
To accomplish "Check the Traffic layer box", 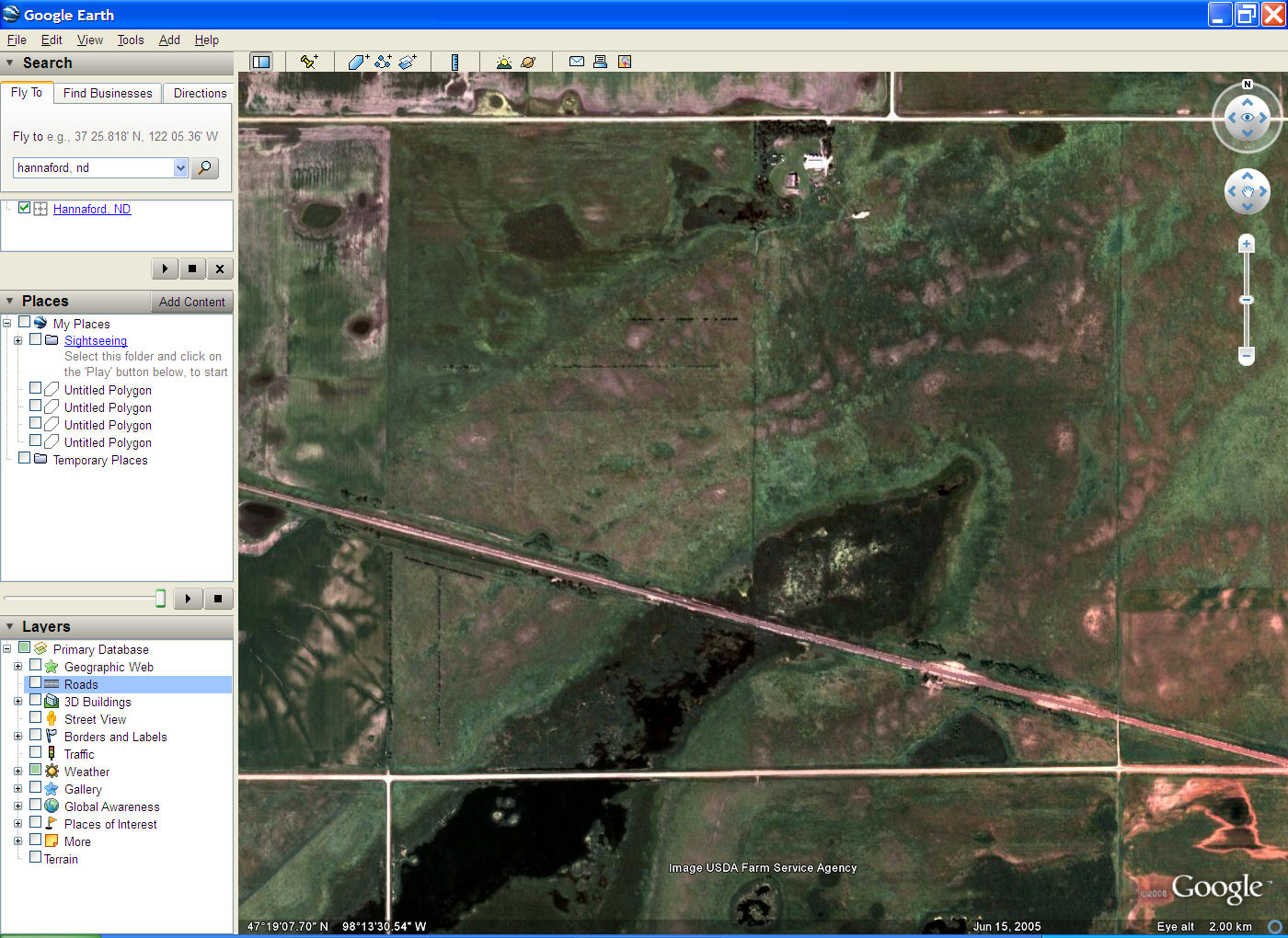I will [36, 753].
